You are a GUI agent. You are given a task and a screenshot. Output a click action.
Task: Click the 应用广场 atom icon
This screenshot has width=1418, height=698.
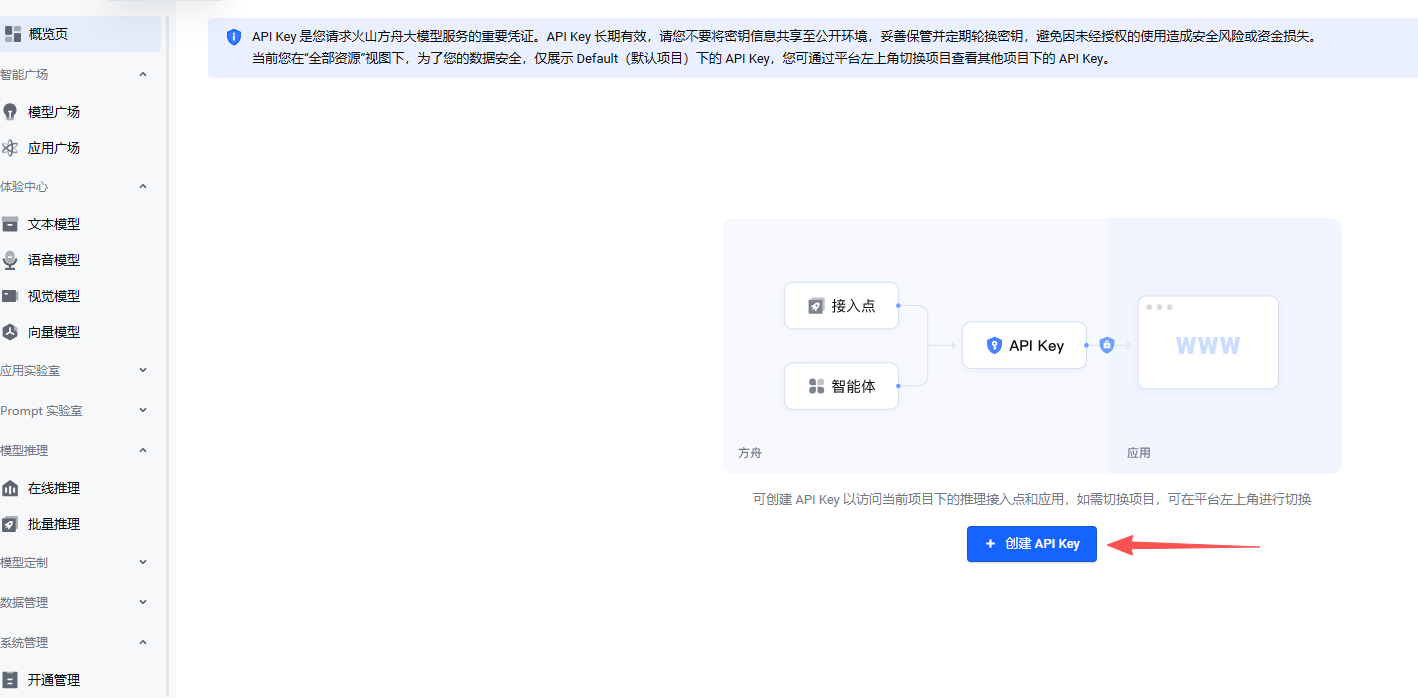point(10,148)
